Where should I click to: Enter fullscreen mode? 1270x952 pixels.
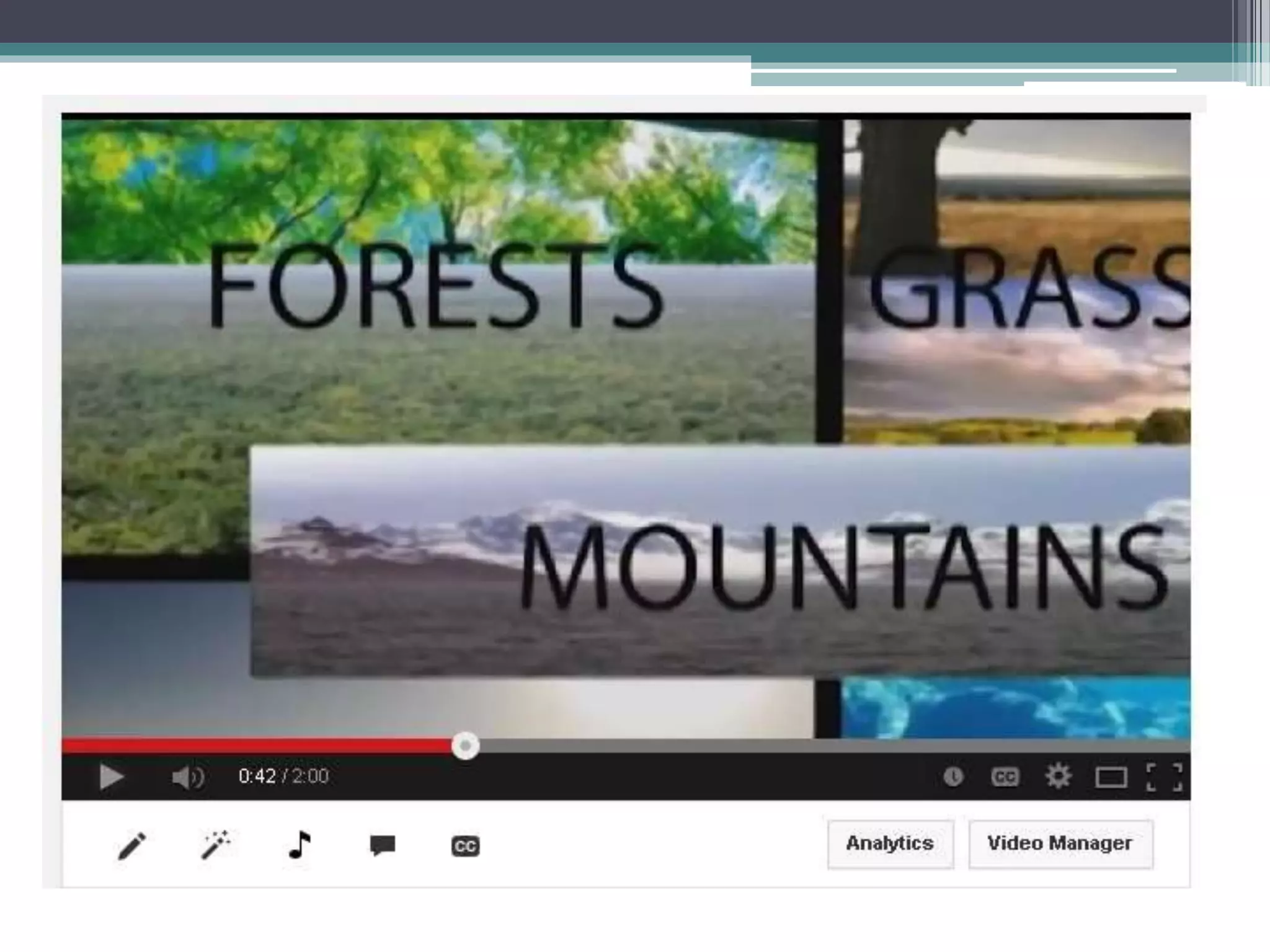[1164, 777]
